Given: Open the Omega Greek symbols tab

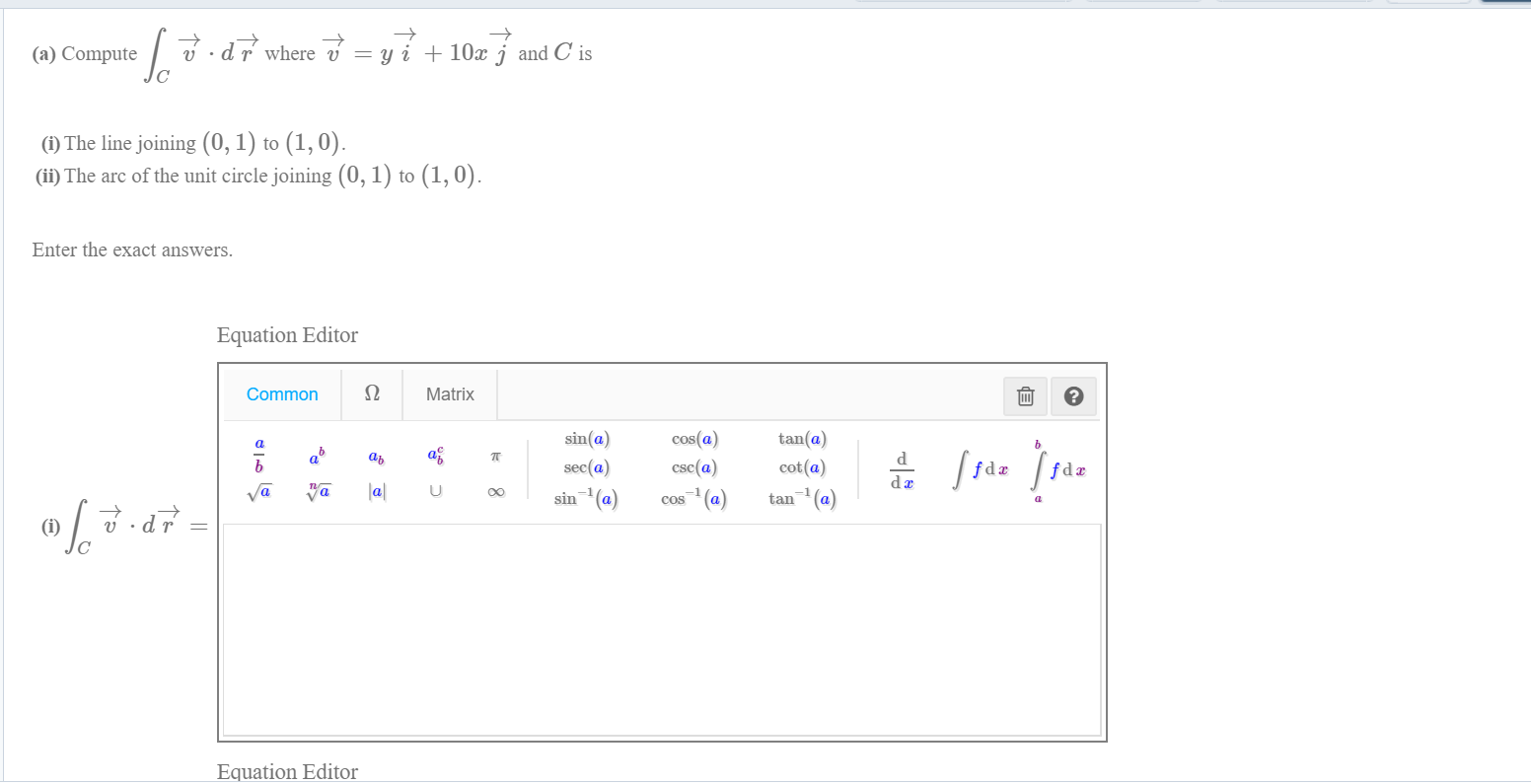Looking at the screenshot, I should [x=372, y=394].
